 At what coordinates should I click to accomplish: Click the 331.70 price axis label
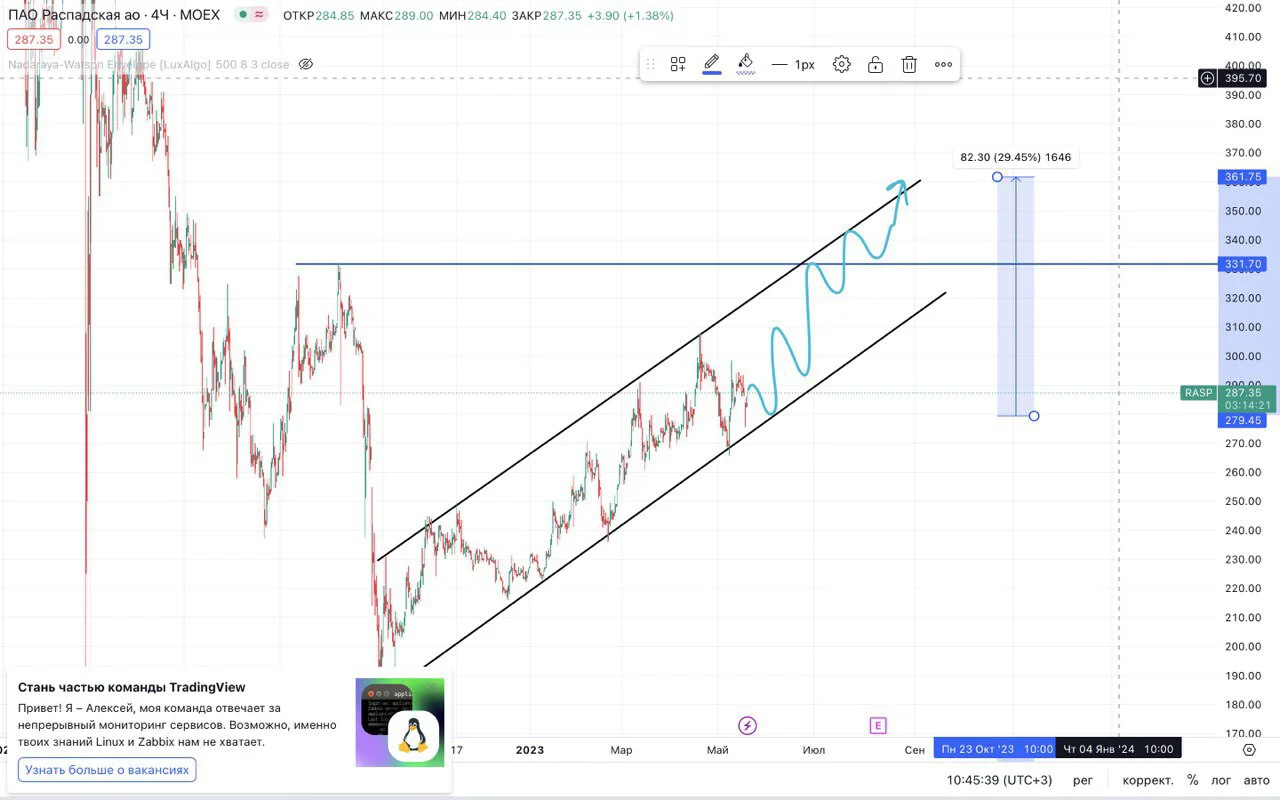1242,265
